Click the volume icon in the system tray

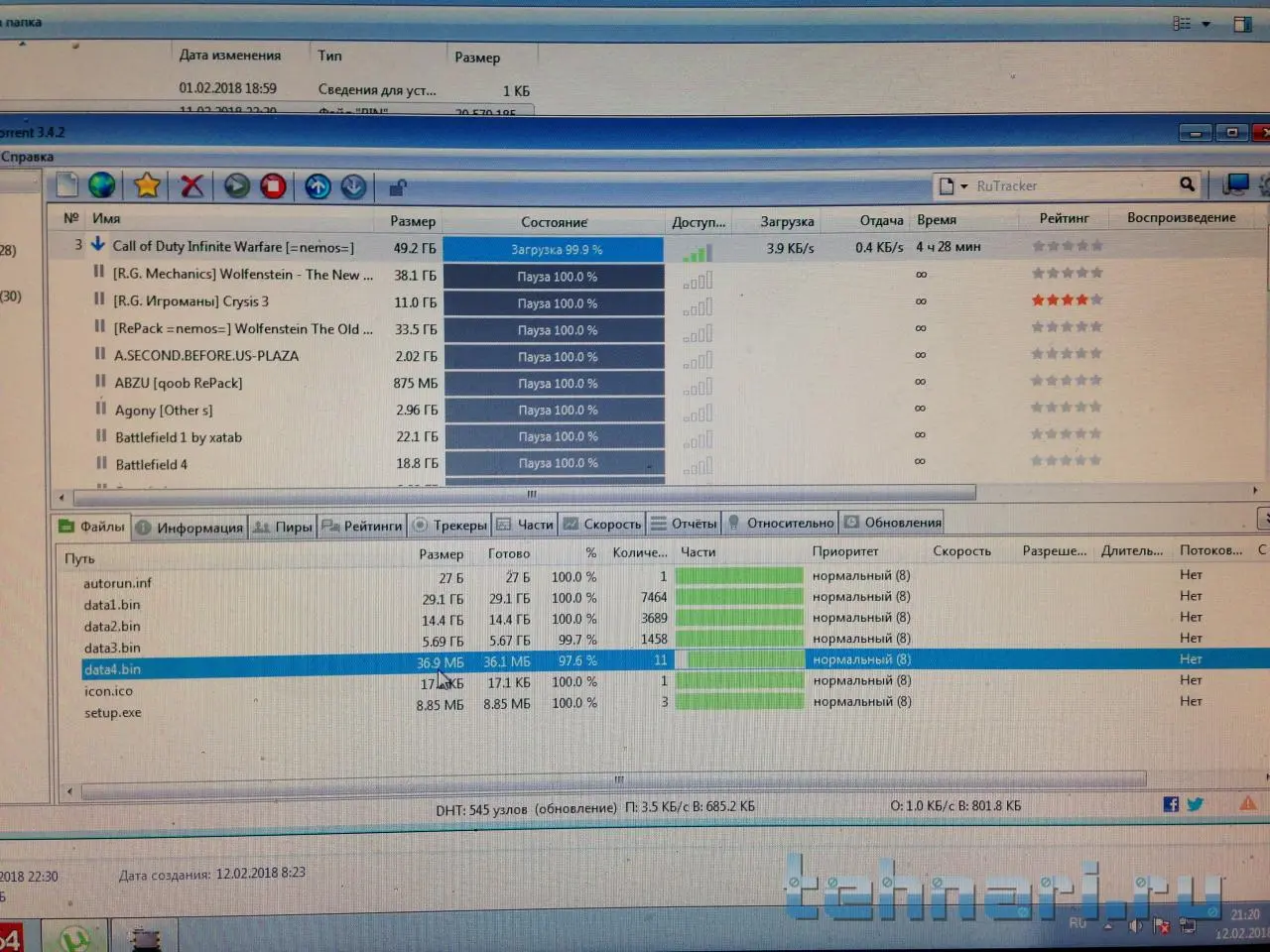point(1135,926)
